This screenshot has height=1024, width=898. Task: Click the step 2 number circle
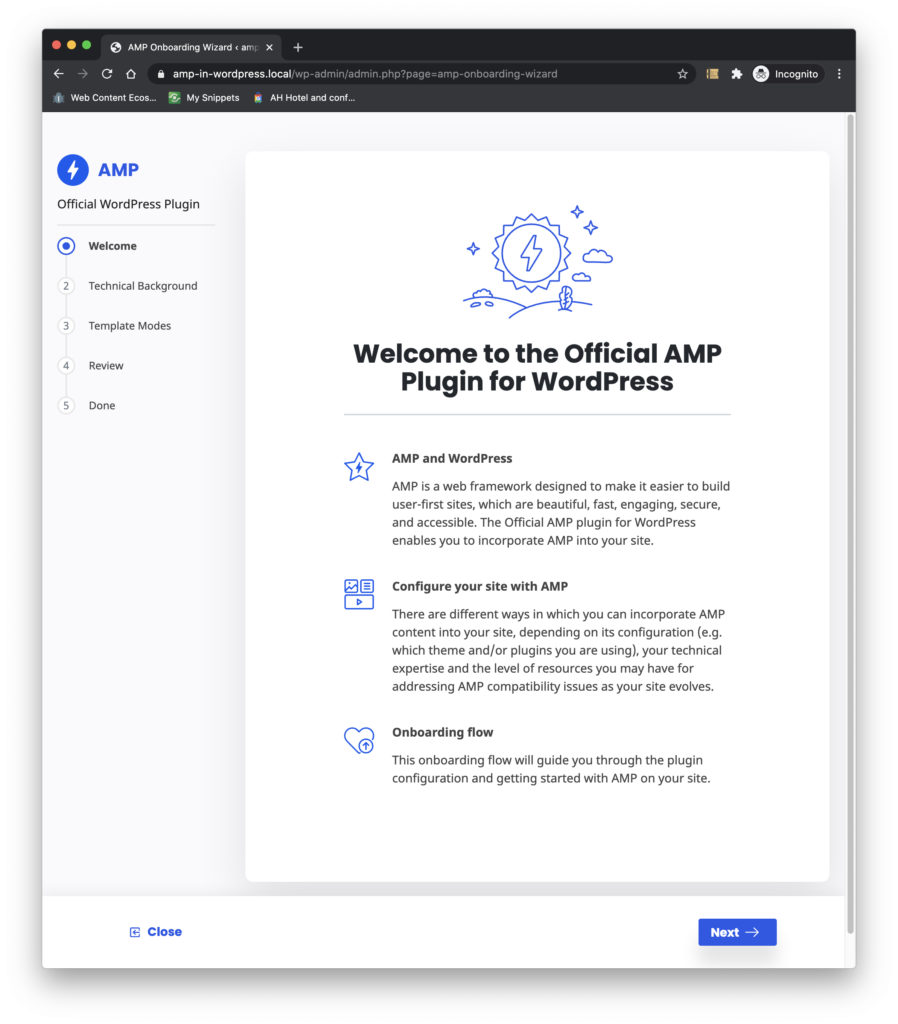66,286
